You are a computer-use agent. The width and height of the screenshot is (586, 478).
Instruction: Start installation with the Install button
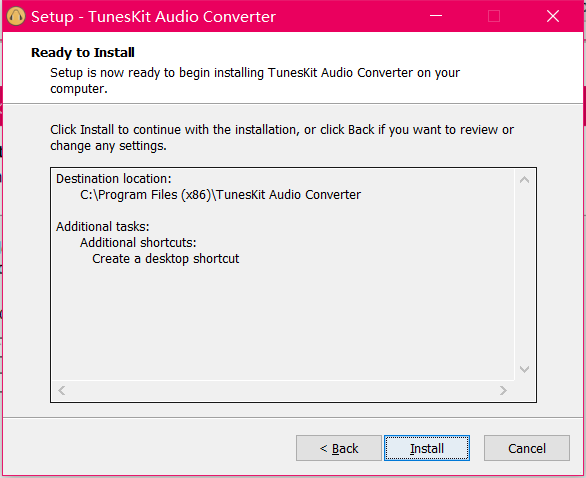point(427,448)
